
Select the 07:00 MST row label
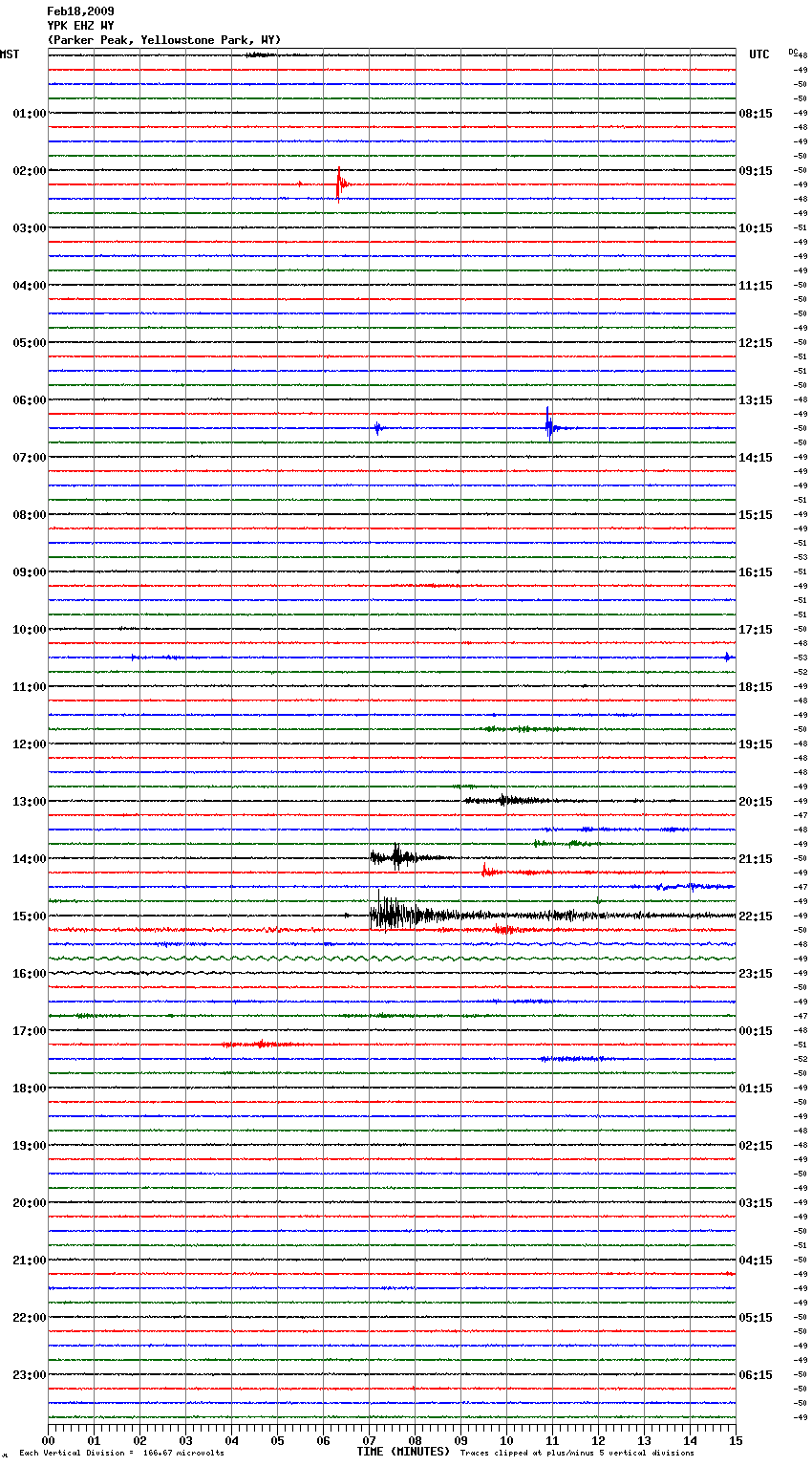coord(30,458)
